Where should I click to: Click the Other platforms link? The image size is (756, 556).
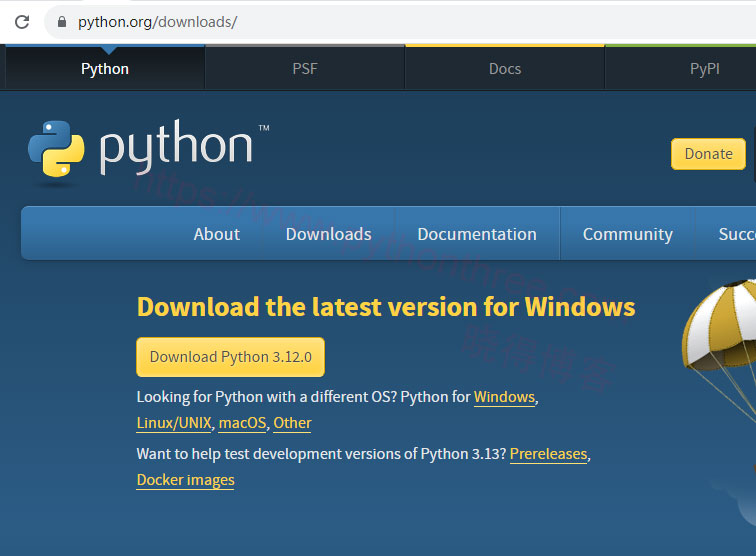[x=292, y=423]
